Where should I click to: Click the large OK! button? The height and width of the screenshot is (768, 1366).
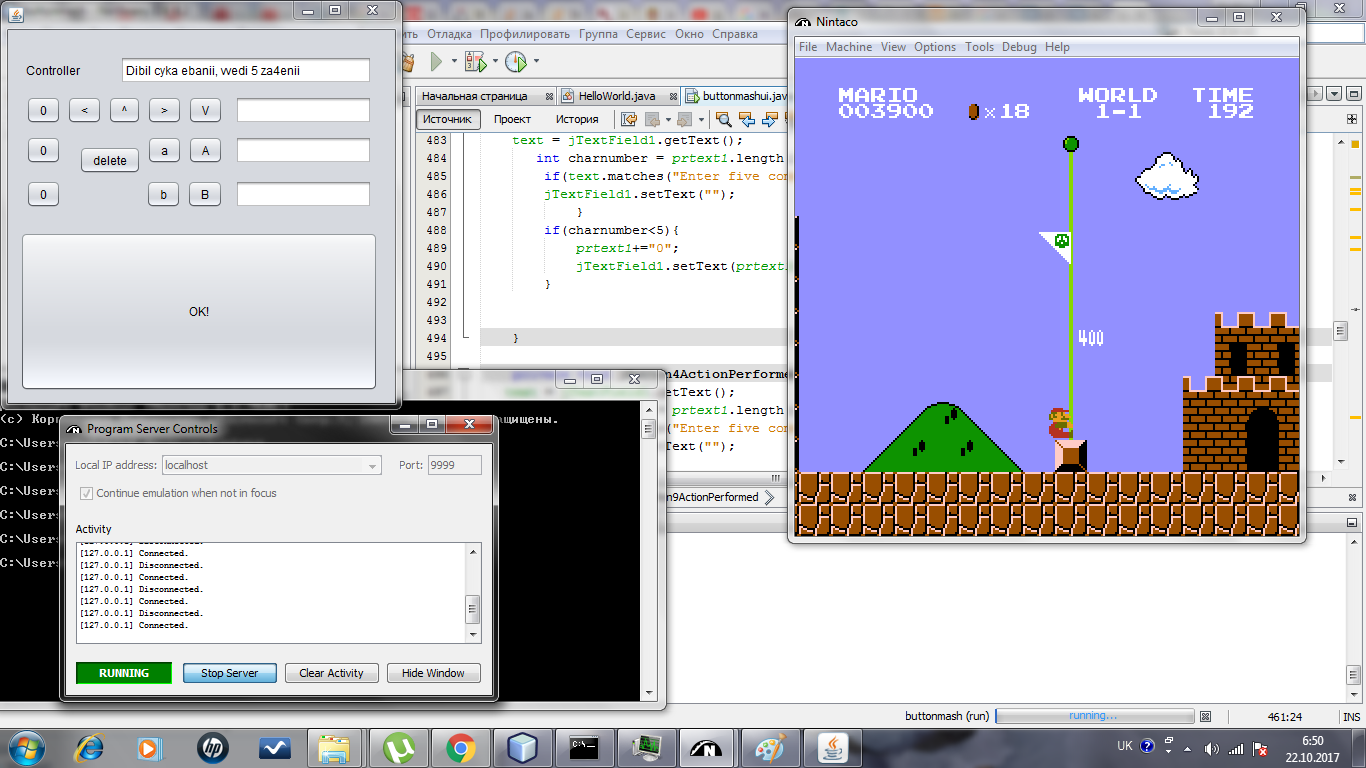[x=199, y=312]
